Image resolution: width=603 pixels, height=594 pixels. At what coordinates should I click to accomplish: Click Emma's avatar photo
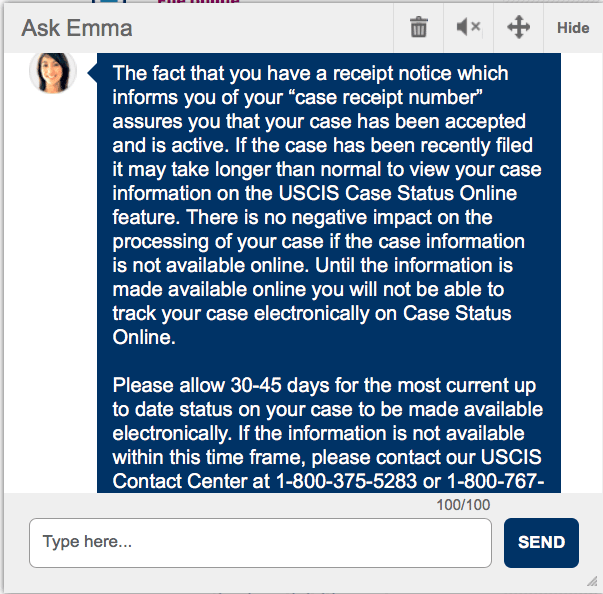(53, 72)
